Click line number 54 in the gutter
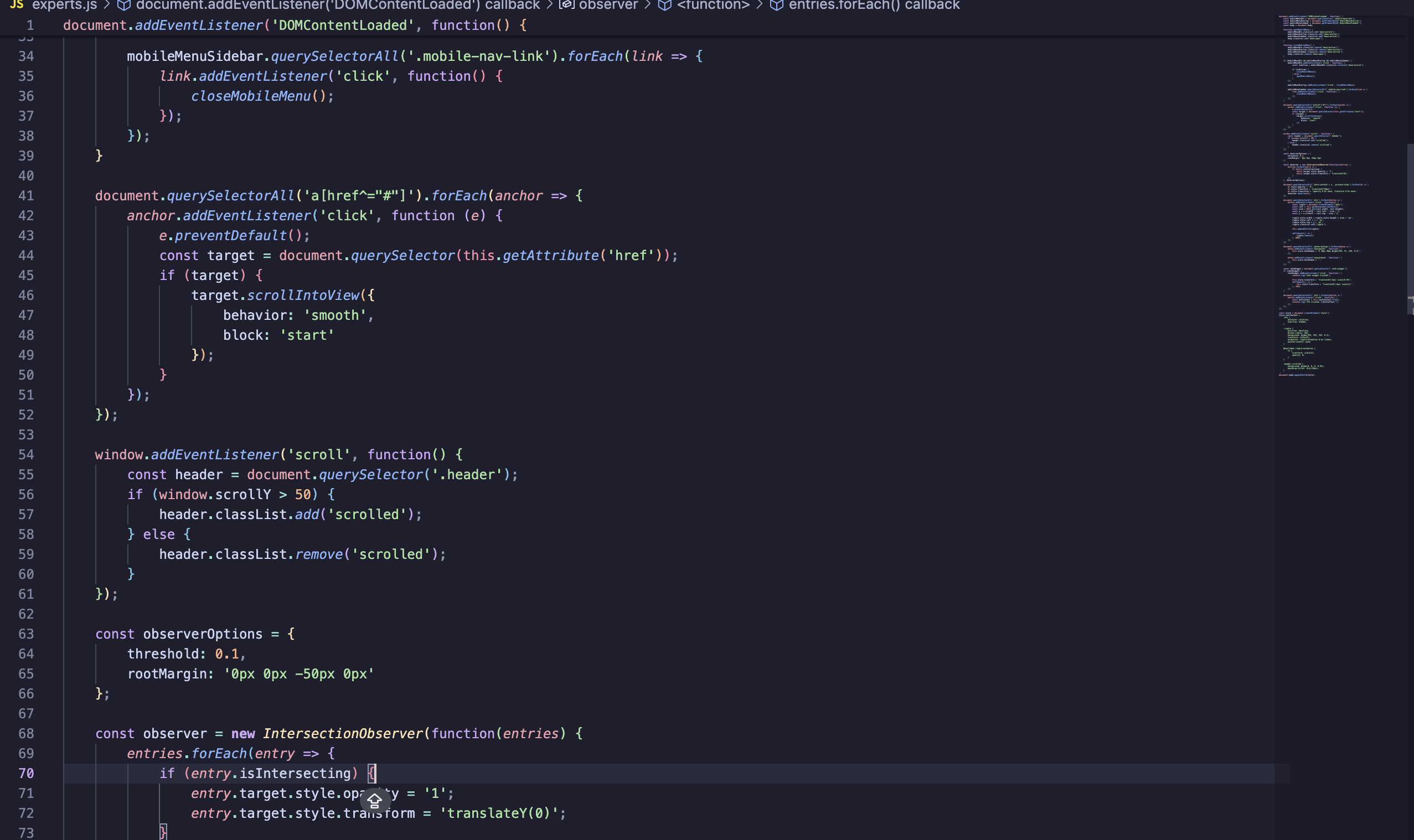 click(x=26, y=454)
